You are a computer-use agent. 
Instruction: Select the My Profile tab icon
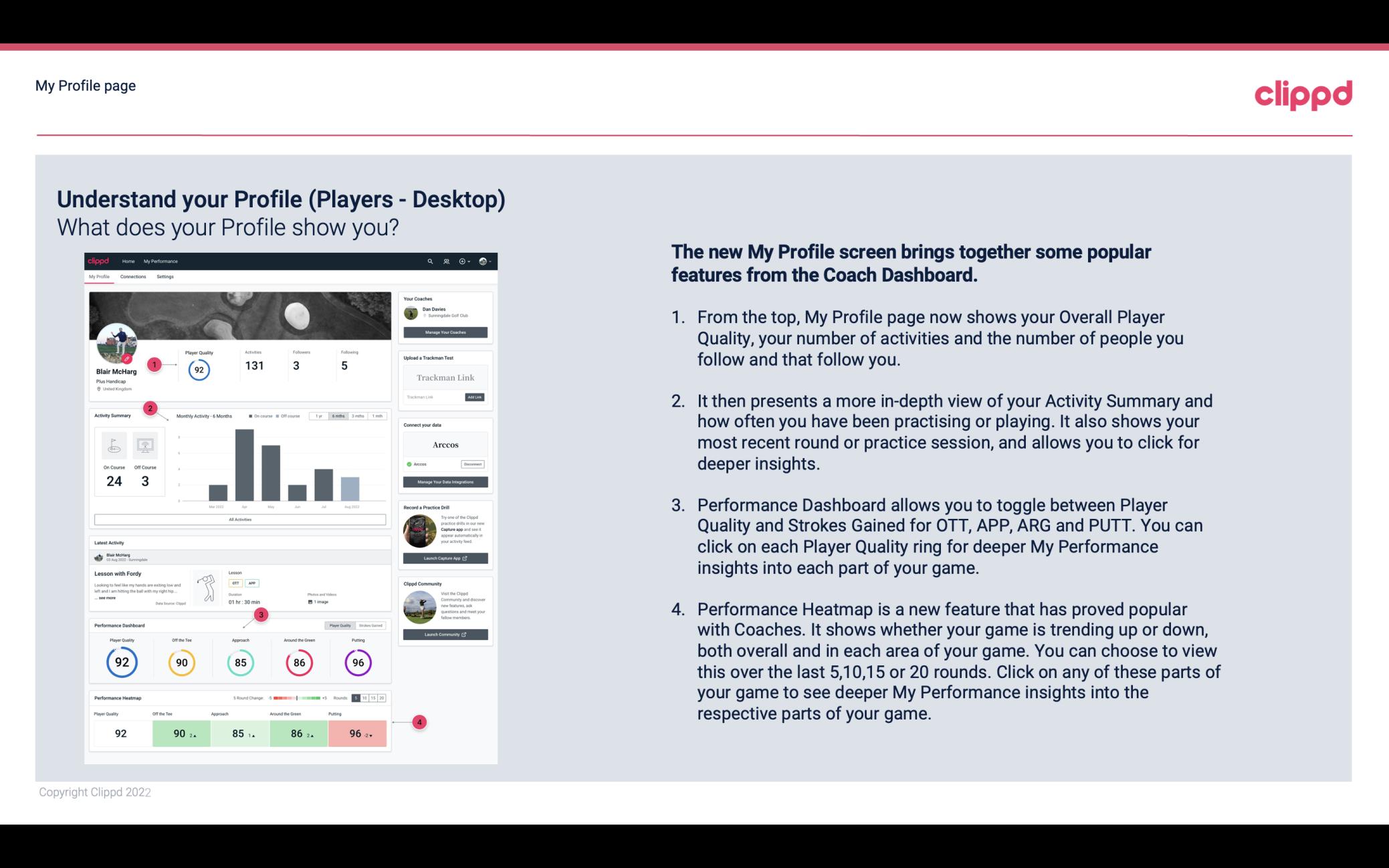[x=100, y=277]
